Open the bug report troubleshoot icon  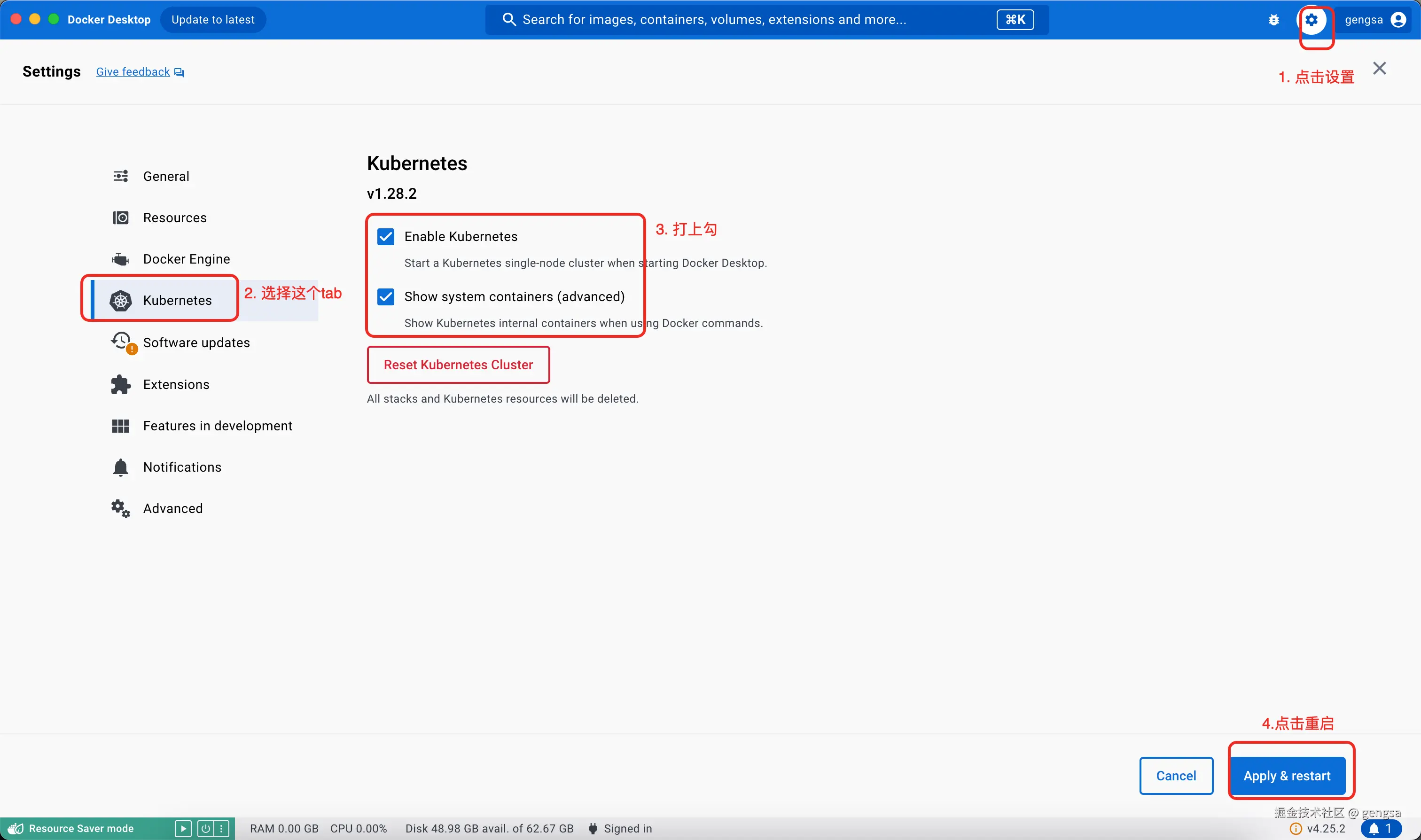[x=1273, y=20]
